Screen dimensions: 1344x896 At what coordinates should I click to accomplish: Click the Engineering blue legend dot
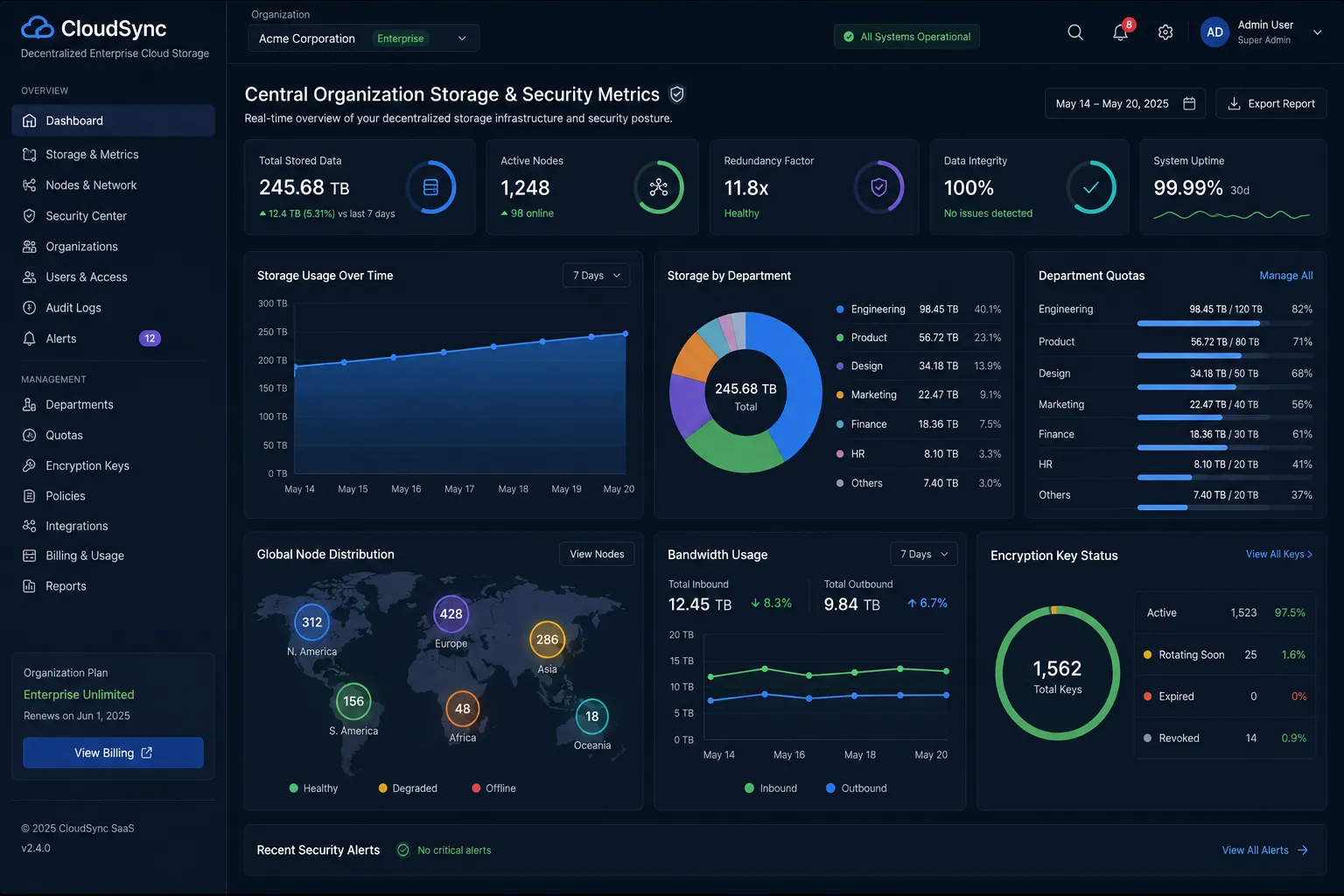click(840, 309)
